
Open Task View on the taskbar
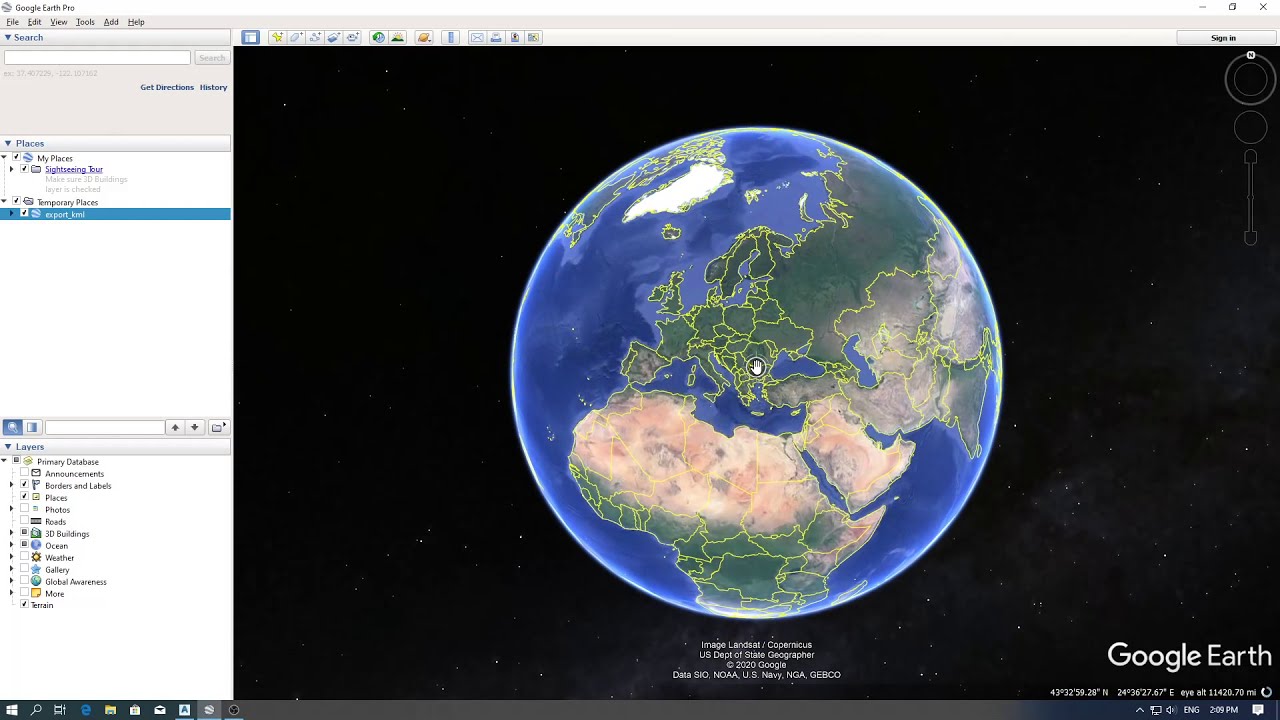60,710
